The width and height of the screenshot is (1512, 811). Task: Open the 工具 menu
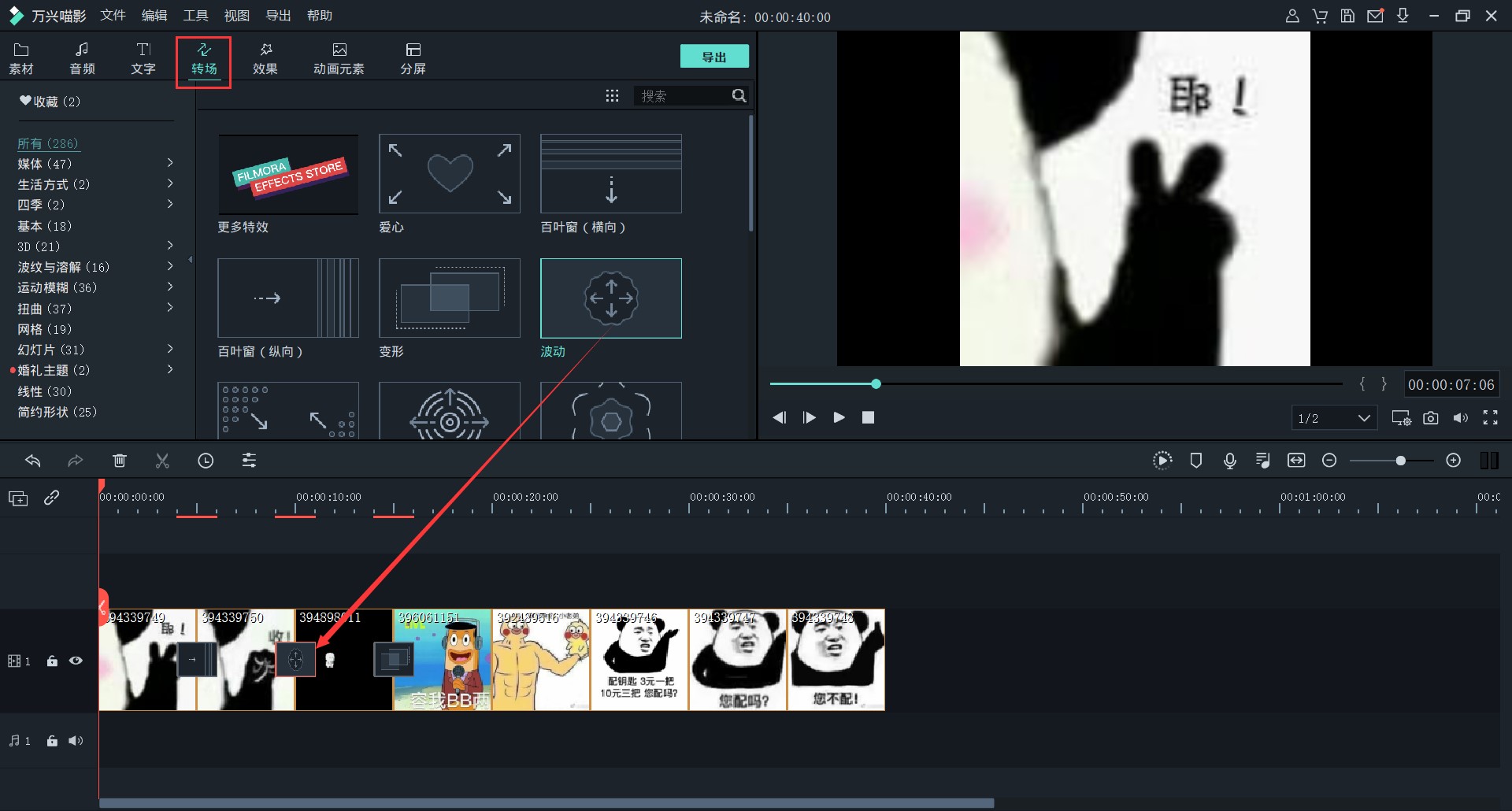click(195, 16)
